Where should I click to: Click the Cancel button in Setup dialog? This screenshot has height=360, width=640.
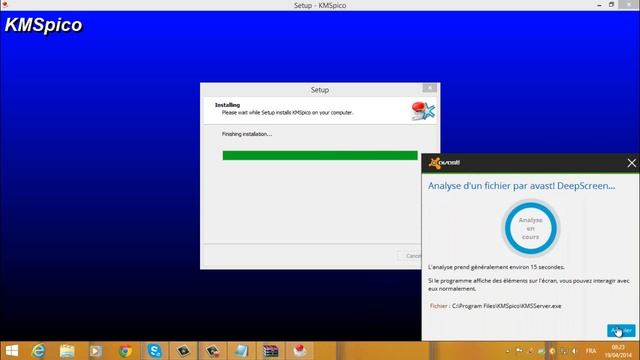click(x=409, y=256)
